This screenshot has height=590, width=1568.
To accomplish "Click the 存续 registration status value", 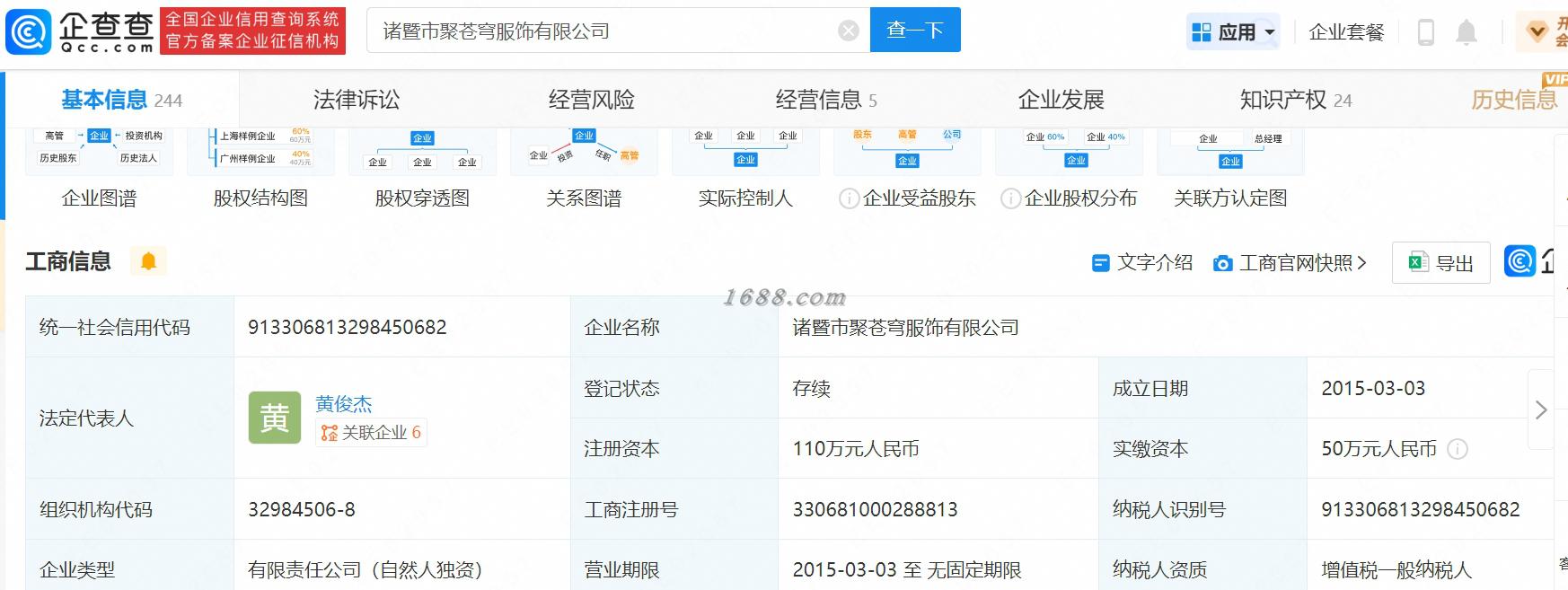I will point(811,388).
